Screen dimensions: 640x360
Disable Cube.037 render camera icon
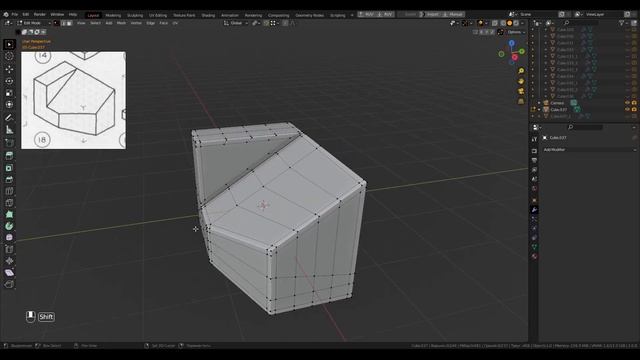634,109
